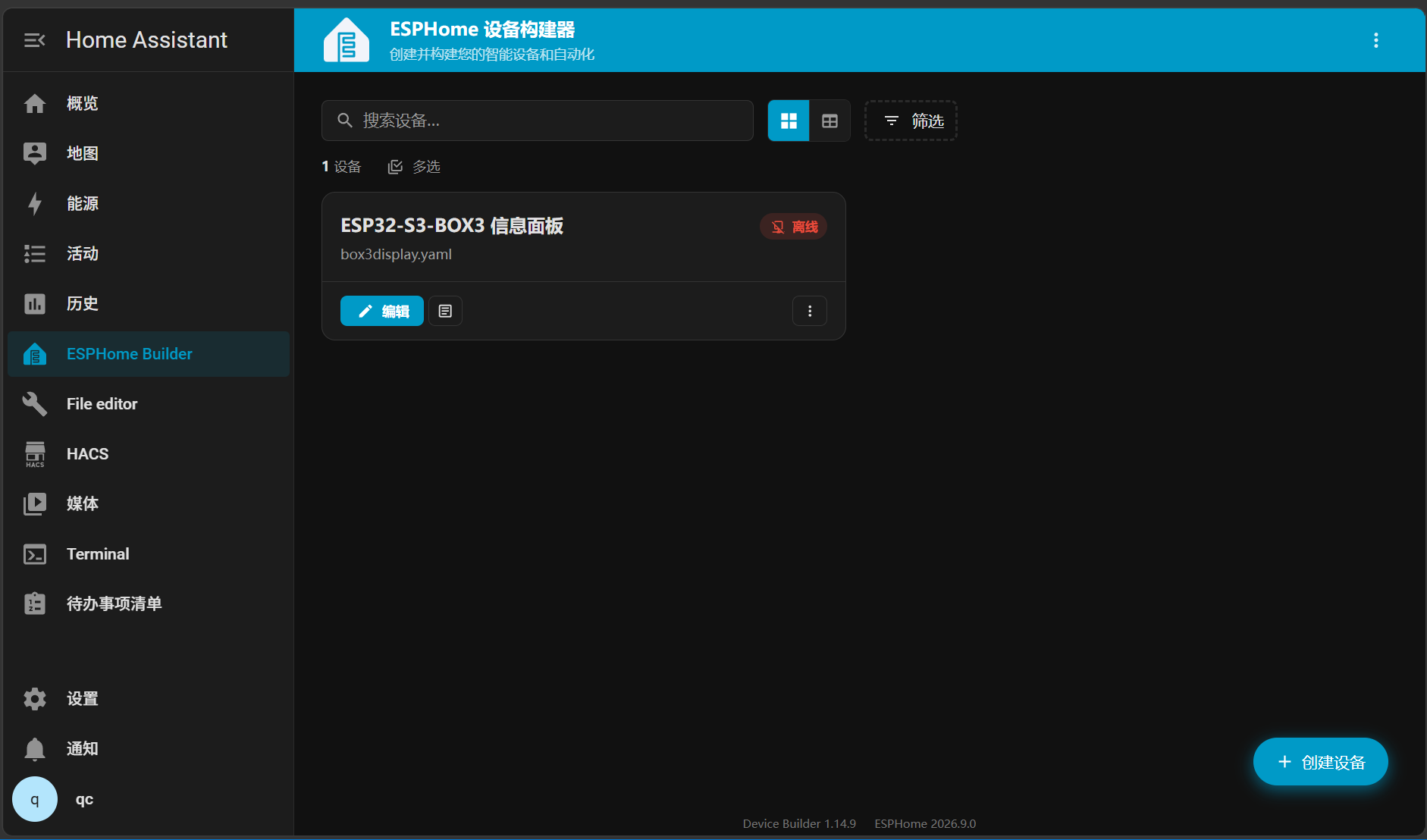Click the list icon beside 活动
Image resolution: width=1427 pixels, height=840 pixels.
click(x=35, y=254)
